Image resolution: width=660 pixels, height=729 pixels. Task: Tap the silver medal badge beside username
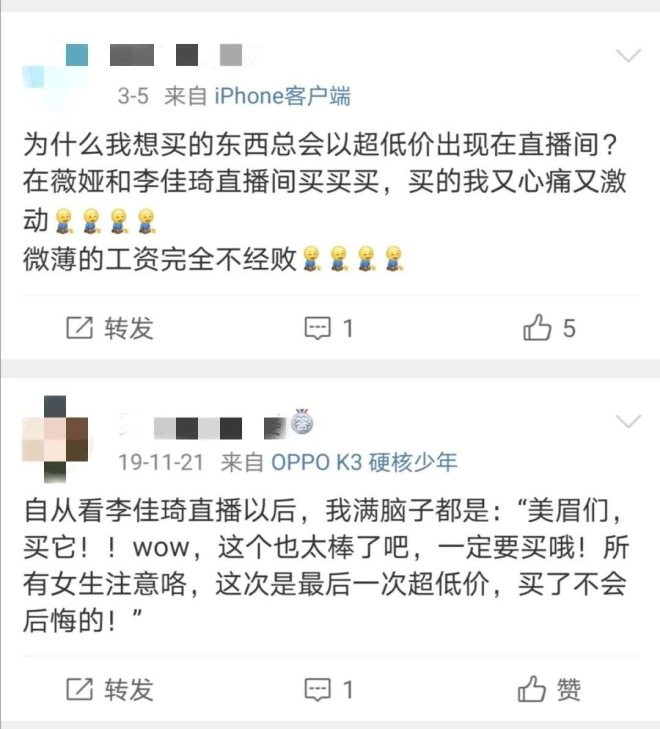coord(302,422)
